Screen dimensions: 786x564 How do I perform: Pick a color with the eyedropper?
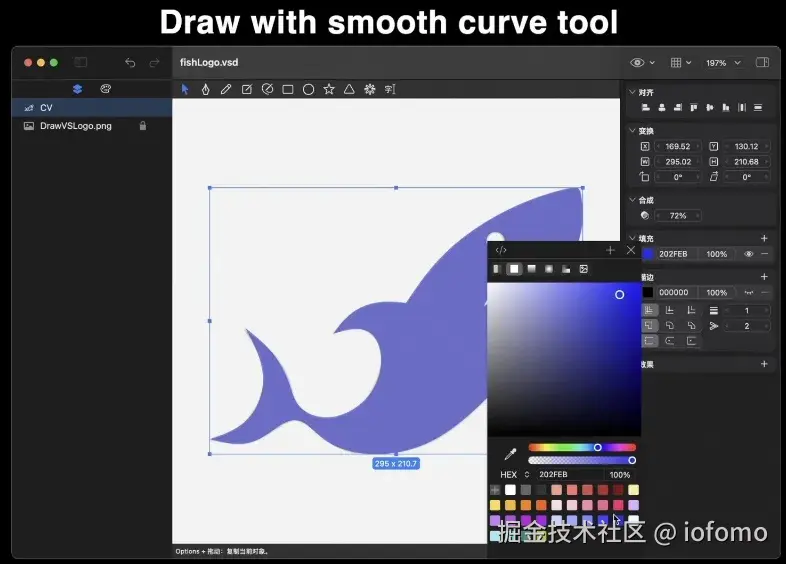[510, 454]
